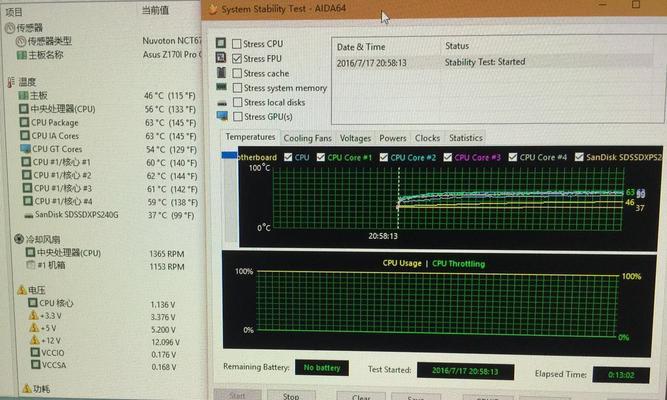The image size is (667, 400).
Task: Open the Statistics tab
Action: pyautogui.click(x=466, y=138)
